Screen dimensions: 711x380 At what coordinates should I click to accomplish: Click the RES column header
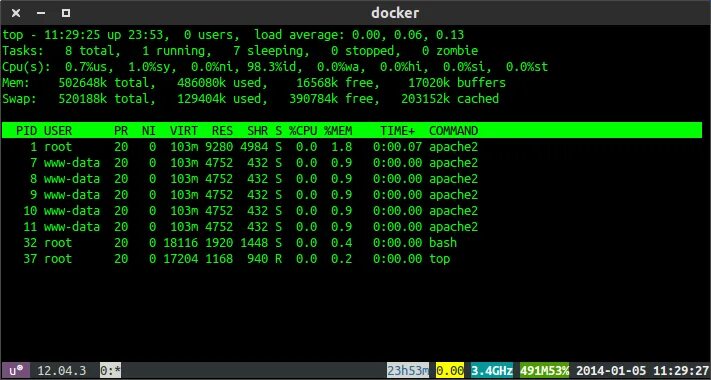222,131
